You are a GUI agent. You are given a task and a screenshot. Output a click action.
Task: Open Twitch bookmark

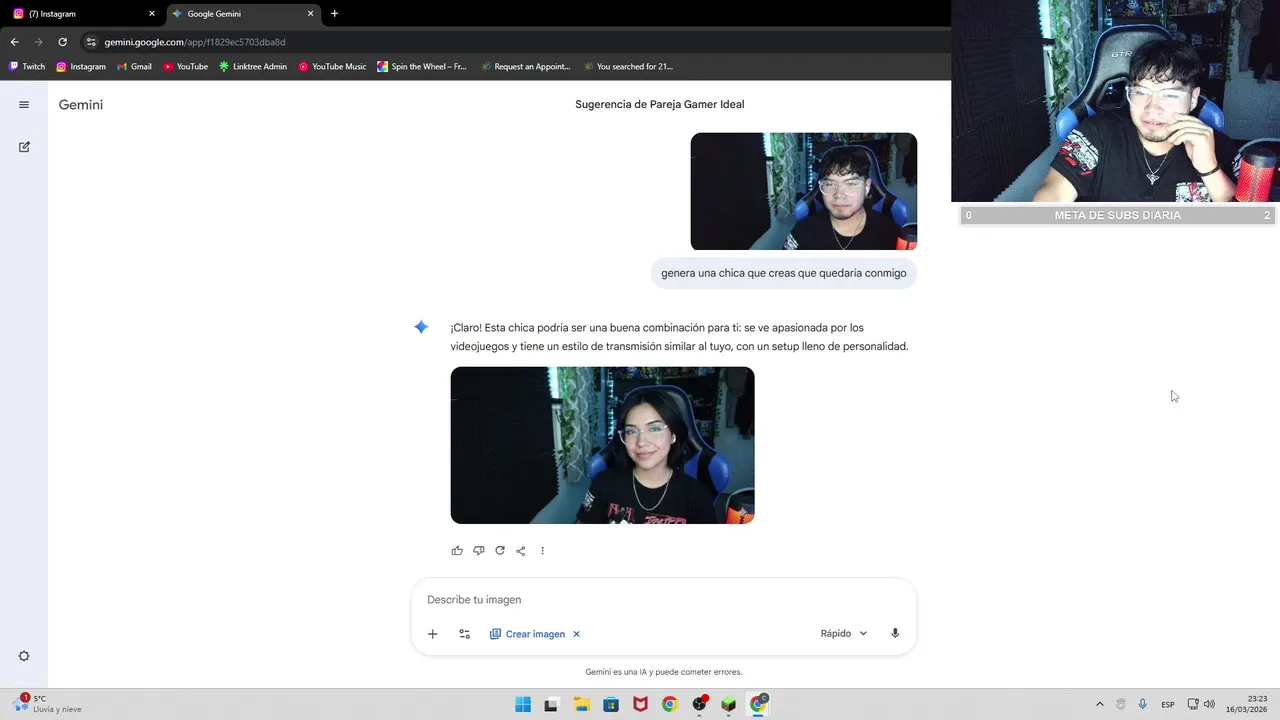(27, 67)
